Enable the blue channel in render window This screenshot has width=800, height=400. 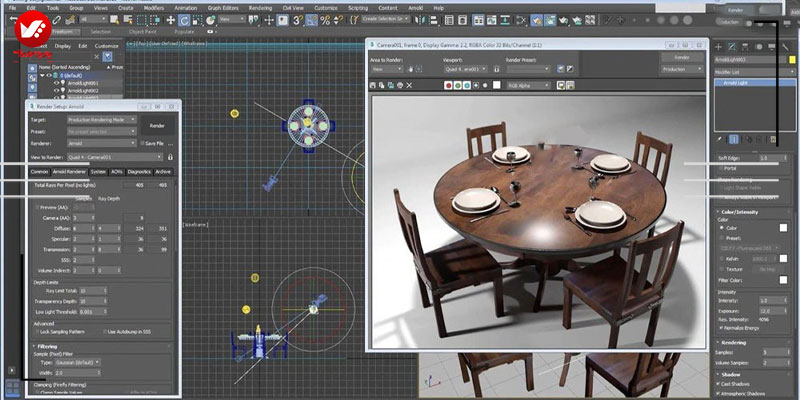point(467,85)
